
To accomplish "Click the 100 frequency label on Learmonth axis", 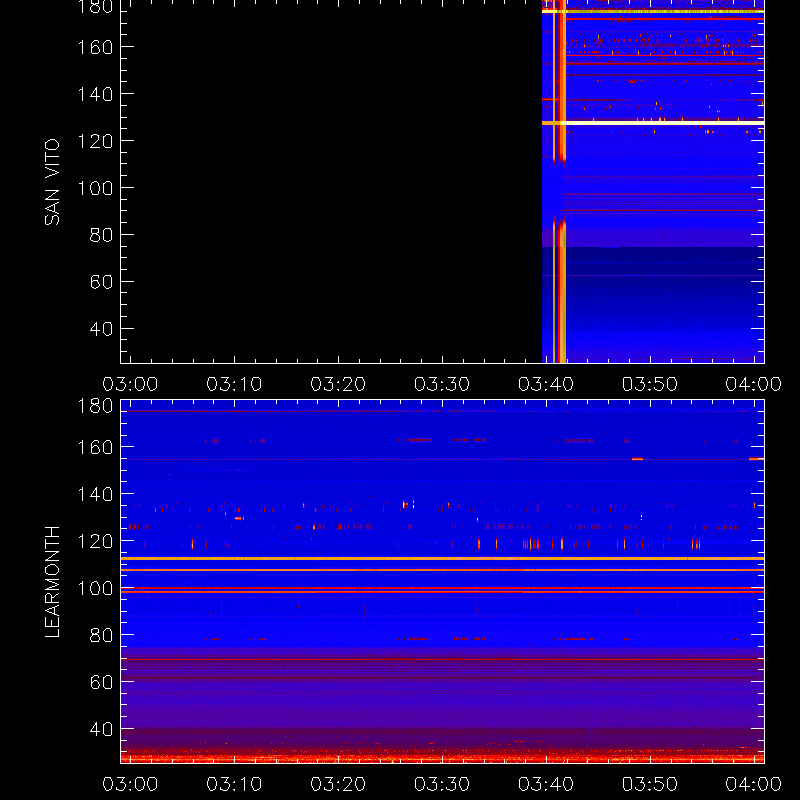I will pyautogui.click(x=95, y=588).
